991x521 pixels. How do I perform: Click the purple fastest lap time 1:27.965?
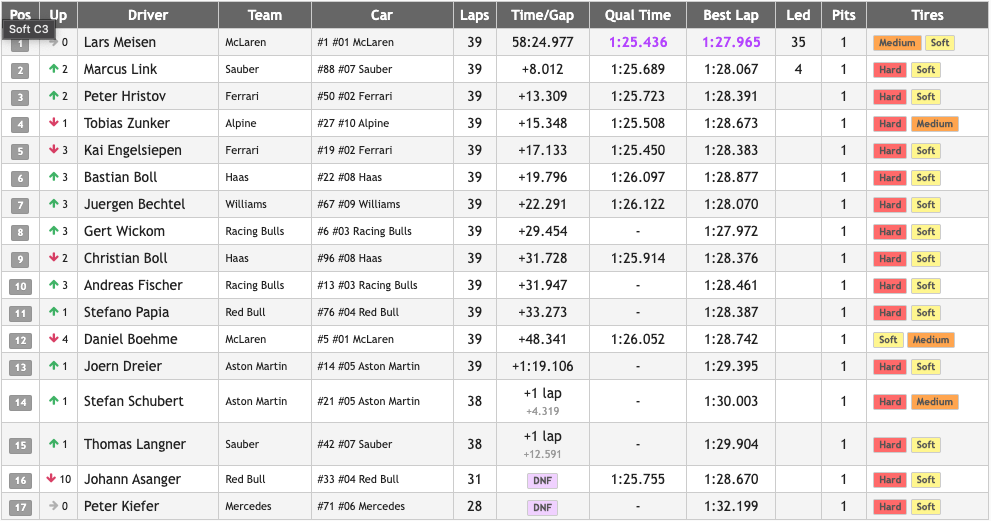click(731, 43)
